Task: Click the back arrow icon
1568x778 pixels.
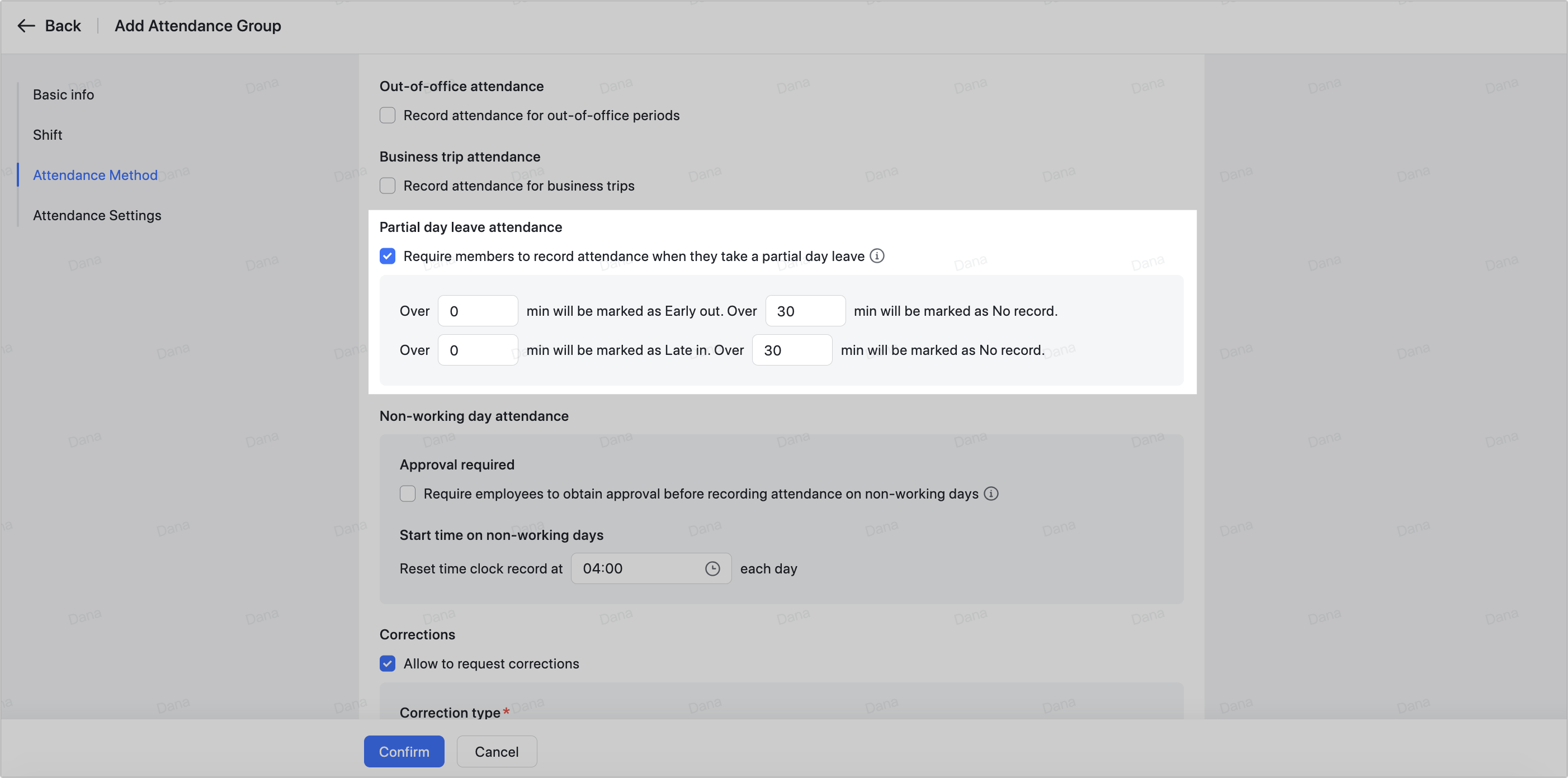Action: pos(26,26)
